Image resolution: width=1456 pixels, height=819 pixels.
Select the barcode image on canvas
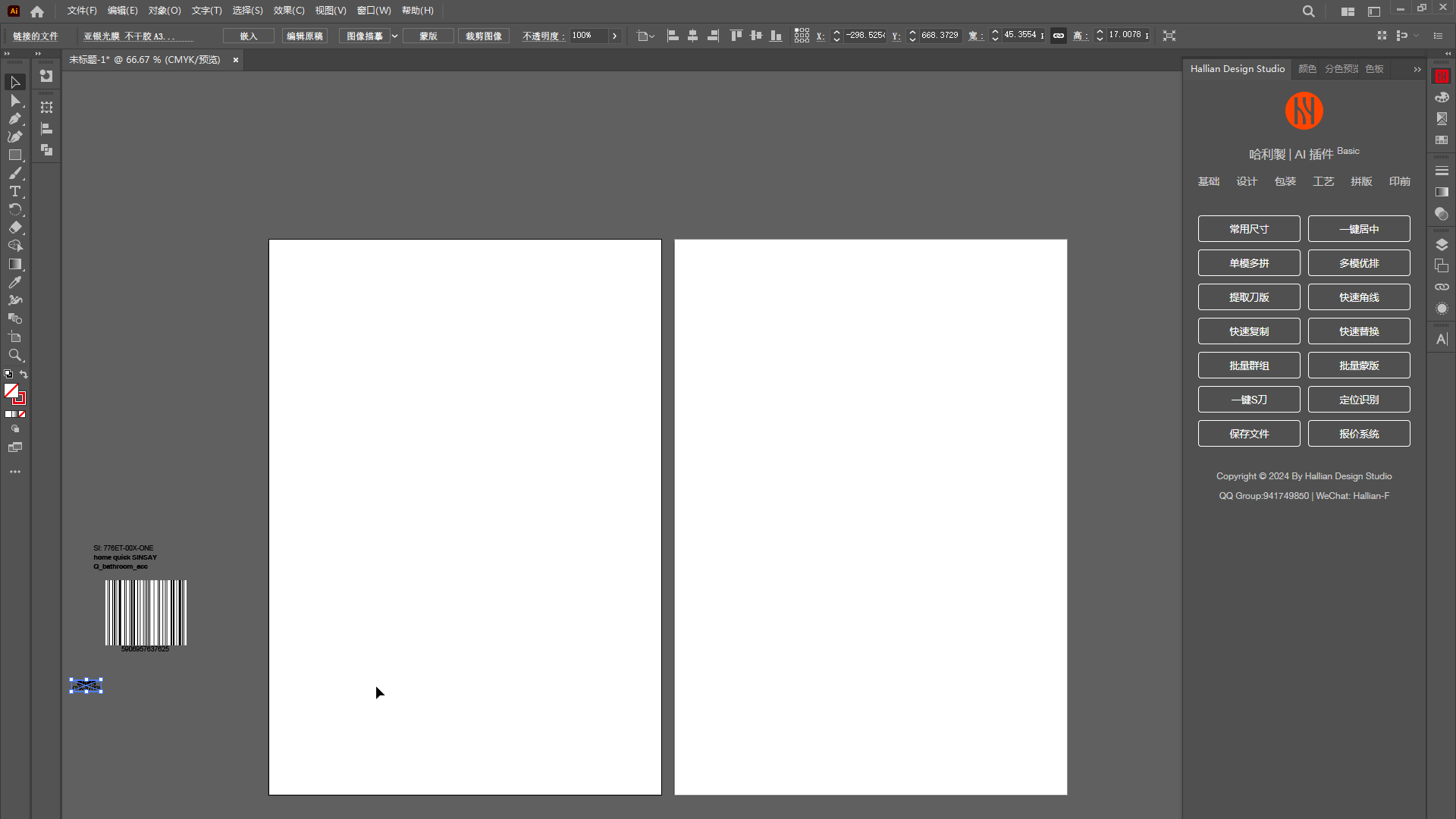click(145, 613)
